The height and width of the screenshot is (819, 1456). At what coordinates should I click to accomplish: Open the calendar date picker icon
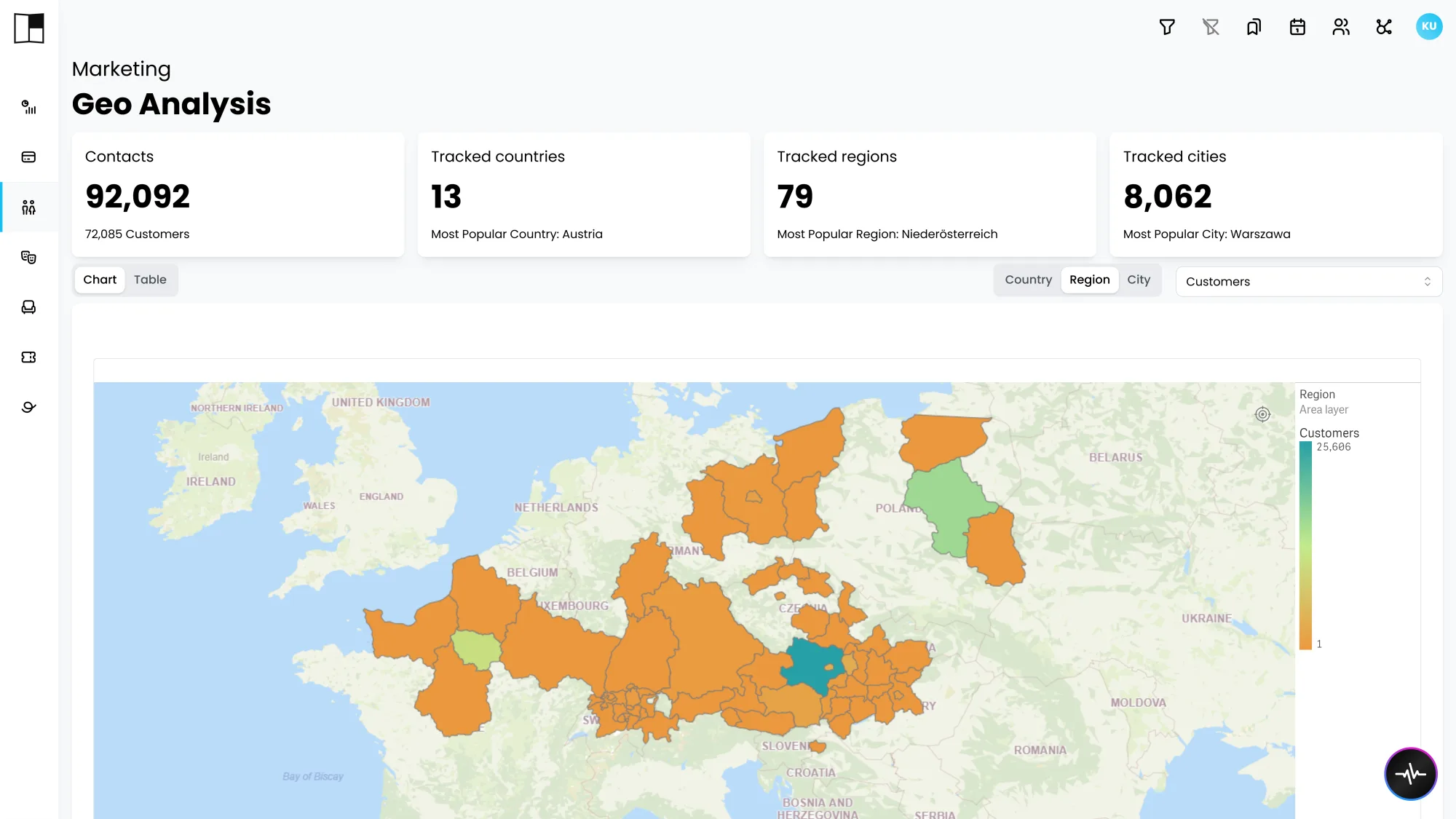click(x=1297, y=27)
